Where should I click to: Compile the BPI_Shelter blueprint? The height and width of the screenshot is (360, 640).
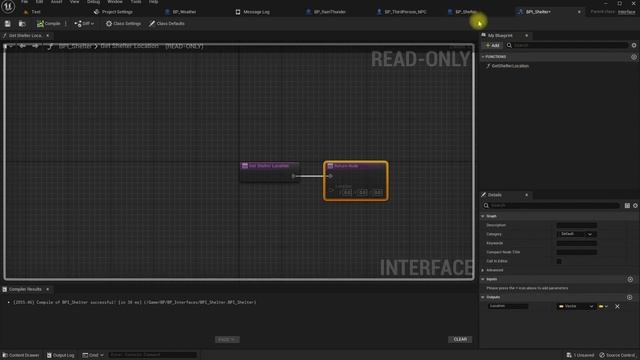point(49,24)
